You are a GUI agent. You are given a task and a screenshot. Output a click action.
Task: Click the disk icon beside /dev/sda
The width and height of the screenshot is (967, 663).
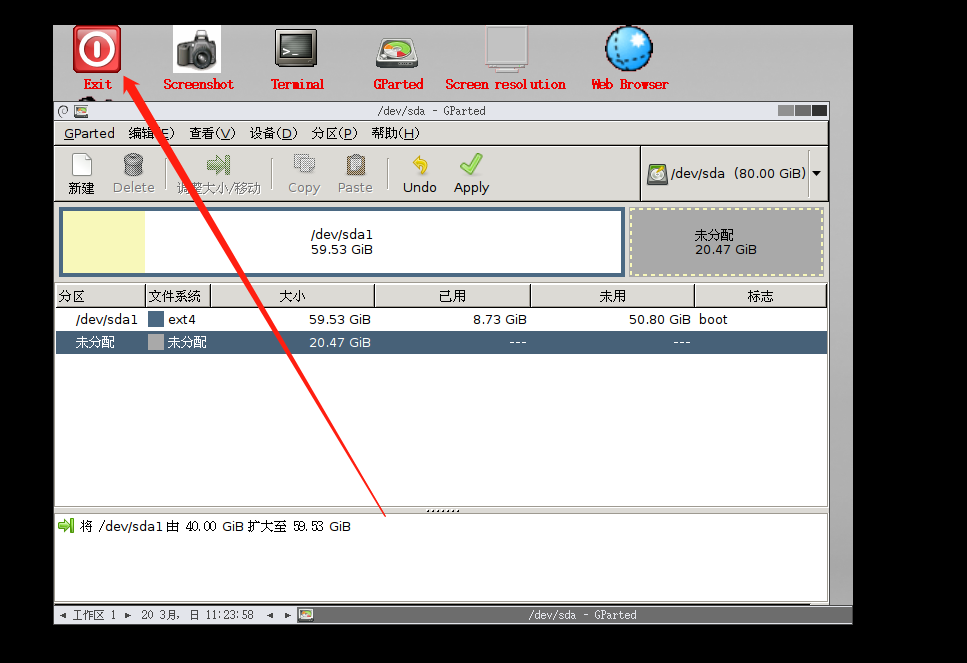[657, 174]
